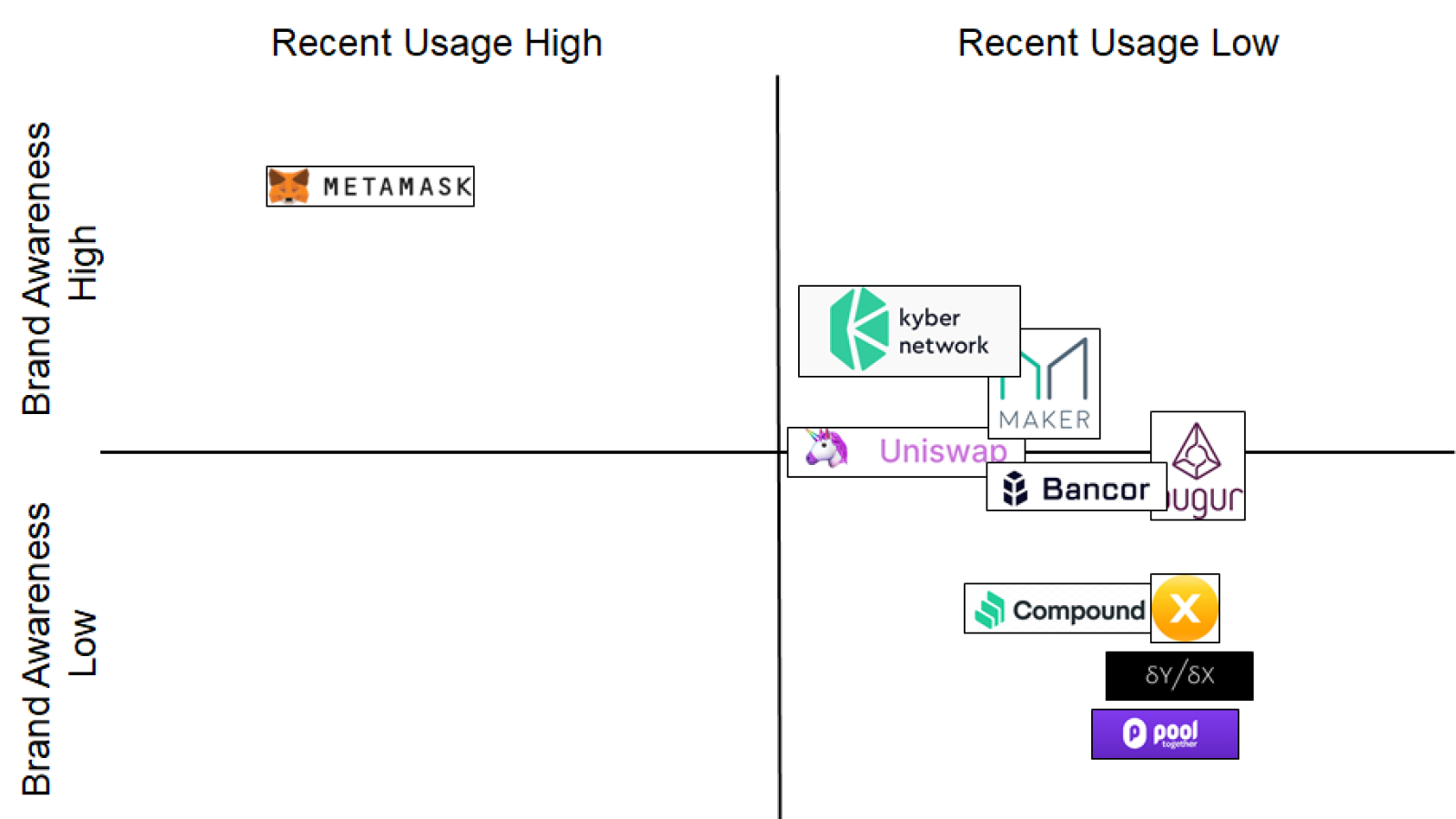The width and height of the screenshot is (1456, 819).
Task: Click the MAKER text under the logo
Action: point(1045,420)
